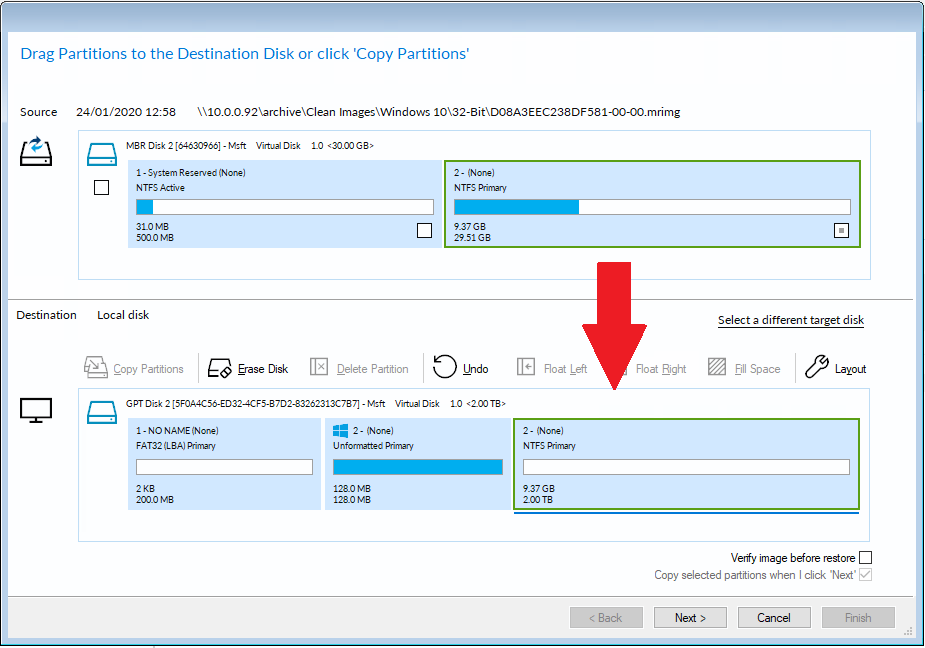Screen dimensions: 925x648
Task: Click Select a different target disk link
Action: coord(790,320)
